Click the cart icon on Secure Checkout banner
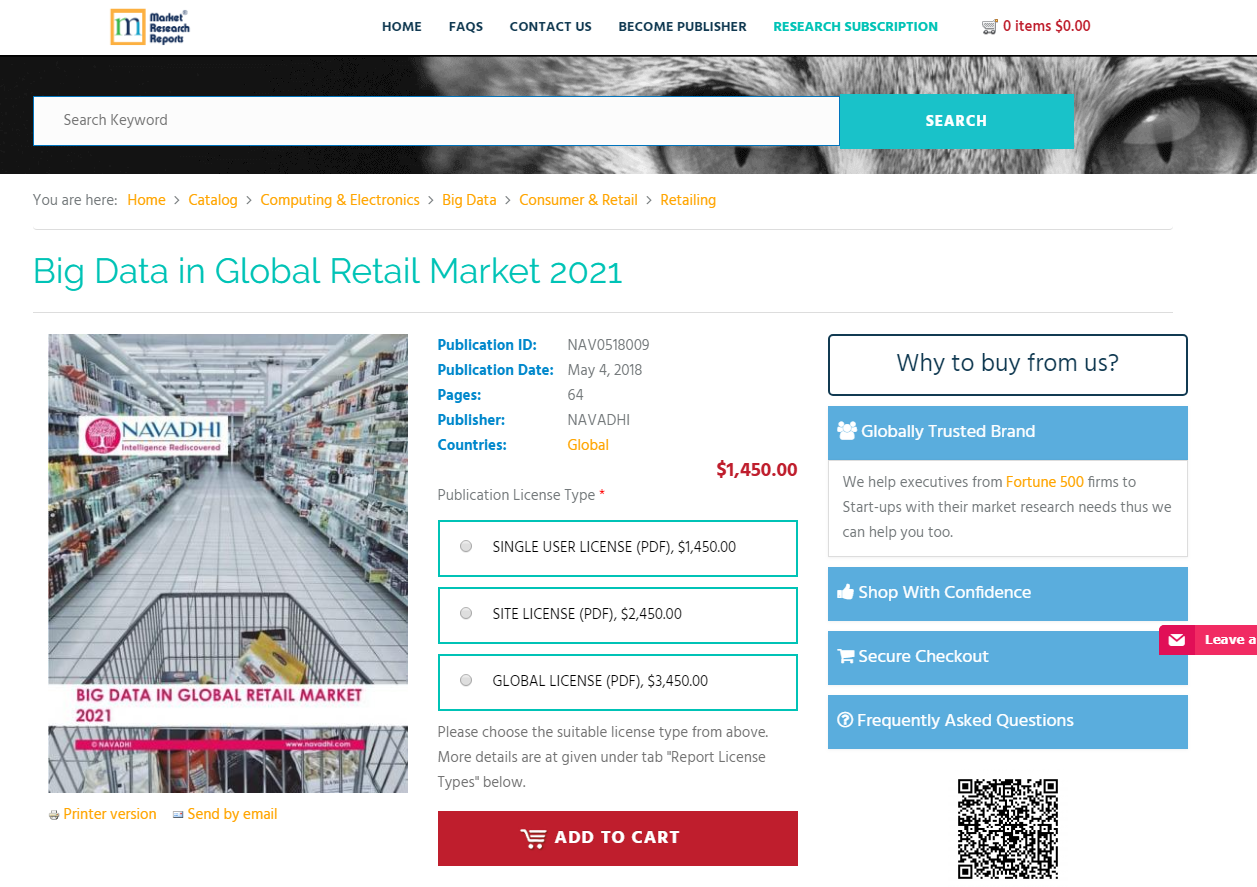 tap(847, 656)
